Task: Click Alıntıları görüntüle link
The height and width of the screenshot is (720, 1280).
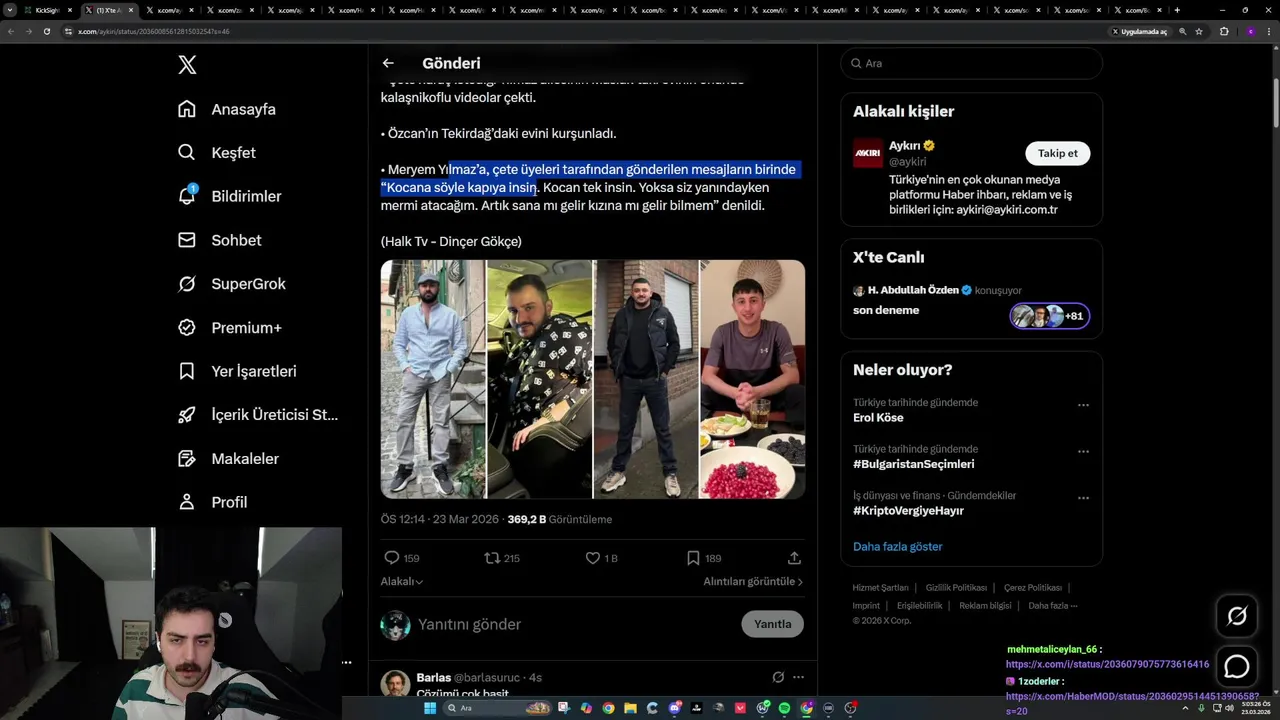Action: [753, 582]
